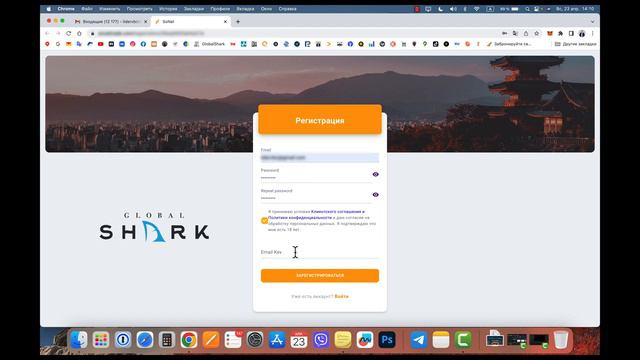Open Политики конфиденциальности link
The image size is (640, 360).
tap(300, 218)
